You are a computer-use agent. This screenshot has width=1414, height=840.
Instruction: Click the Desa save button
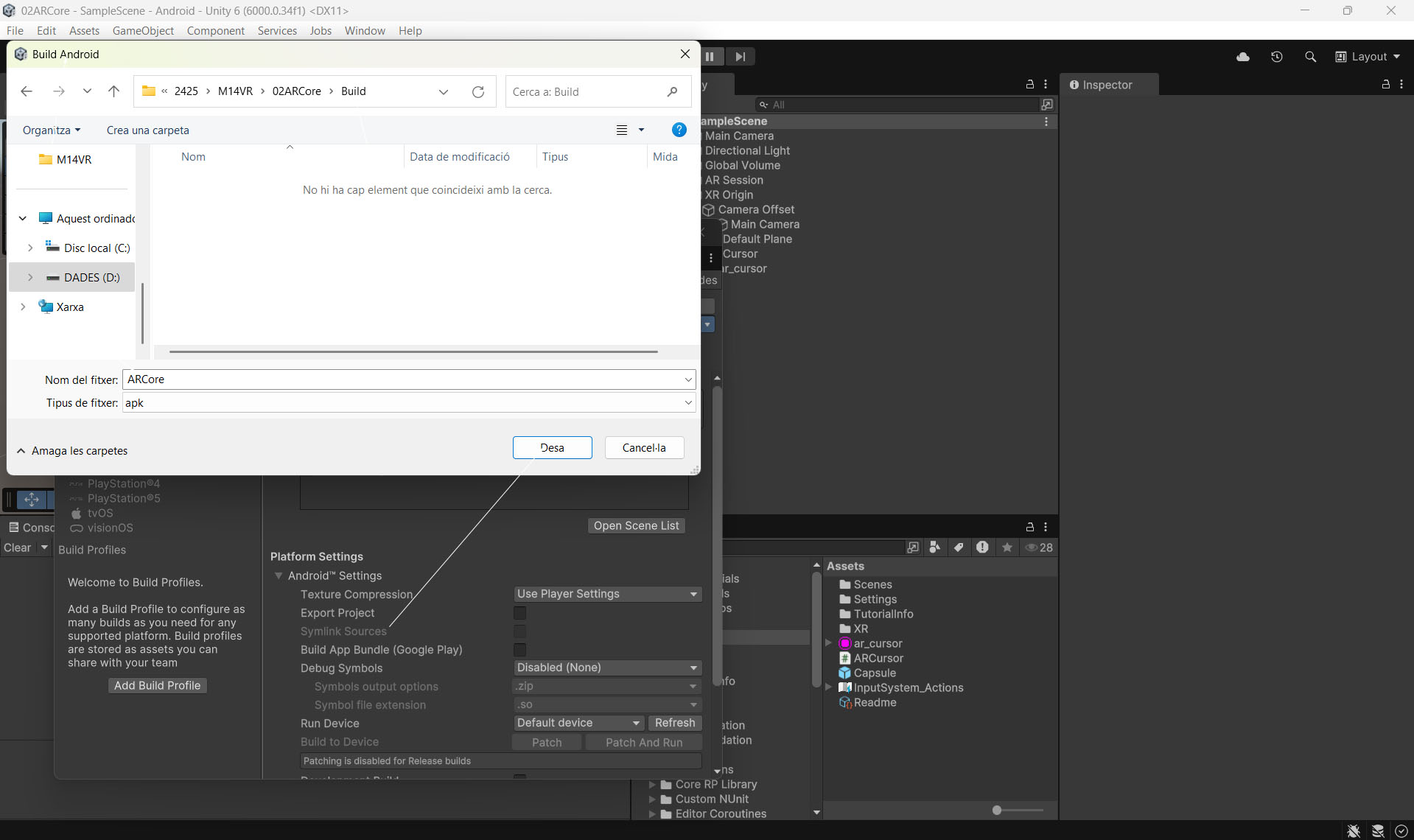pos(552,448)
